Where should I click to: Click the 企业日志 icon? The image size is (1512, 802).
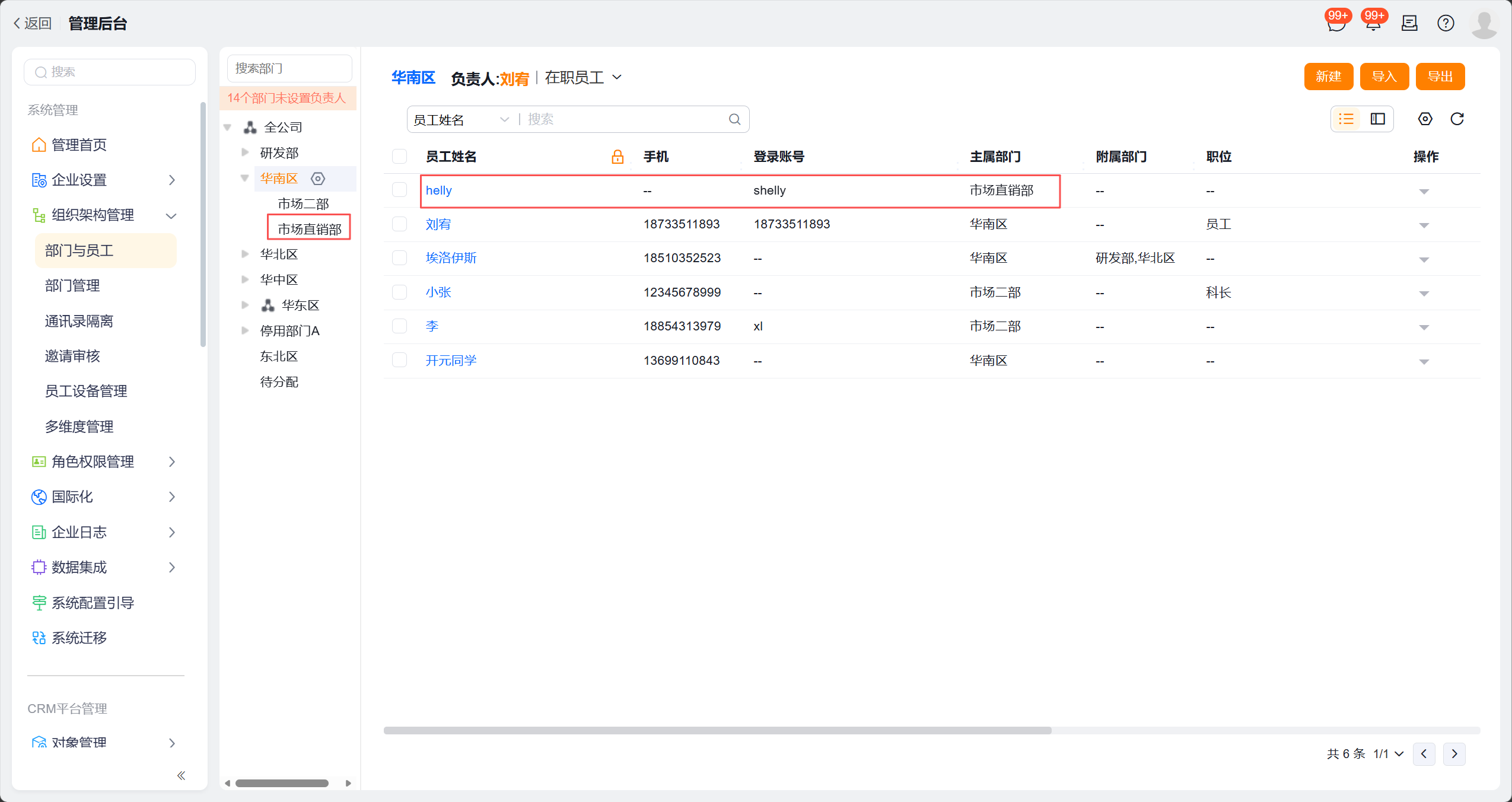(39, 532)
